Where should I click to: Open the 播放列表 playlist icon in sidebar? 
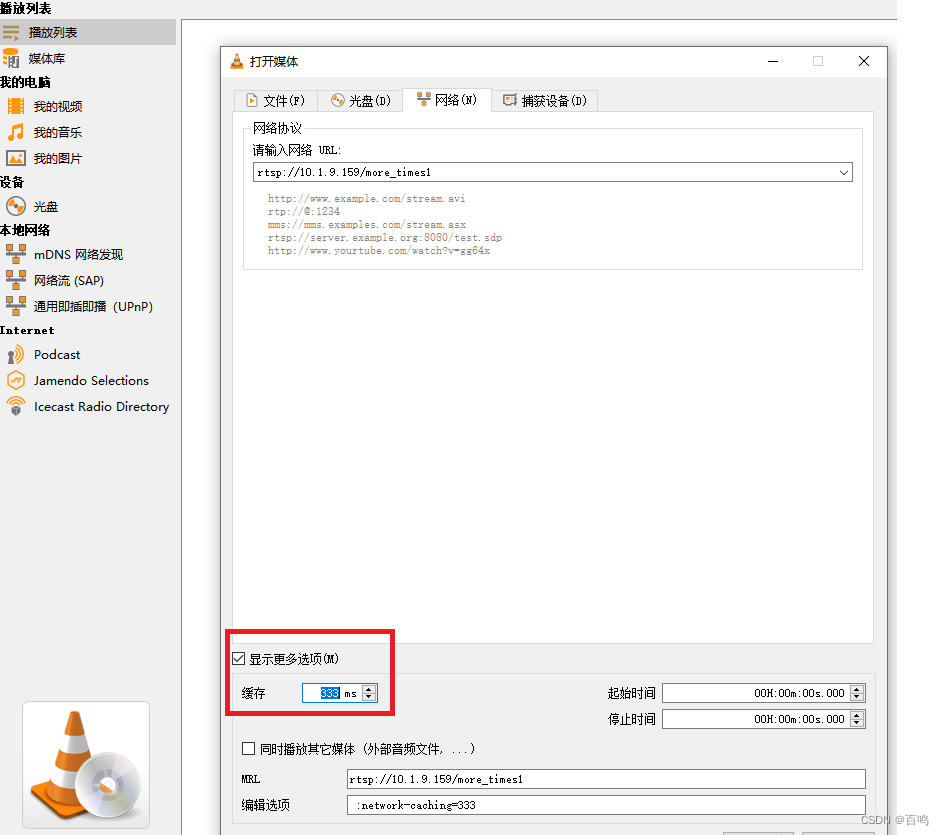11,33
